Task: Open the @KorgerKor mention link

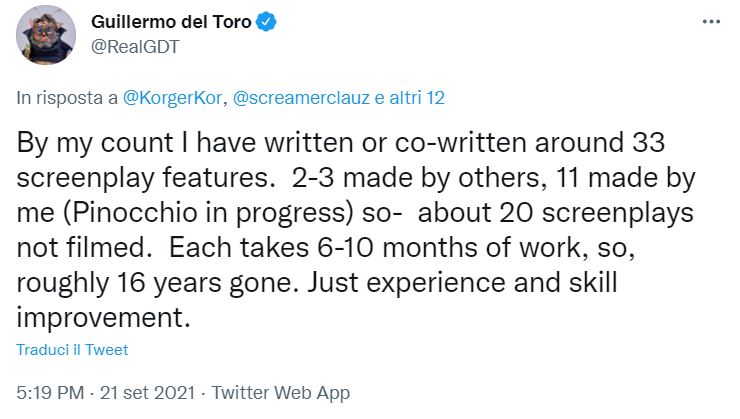Action: pos(172,98)
